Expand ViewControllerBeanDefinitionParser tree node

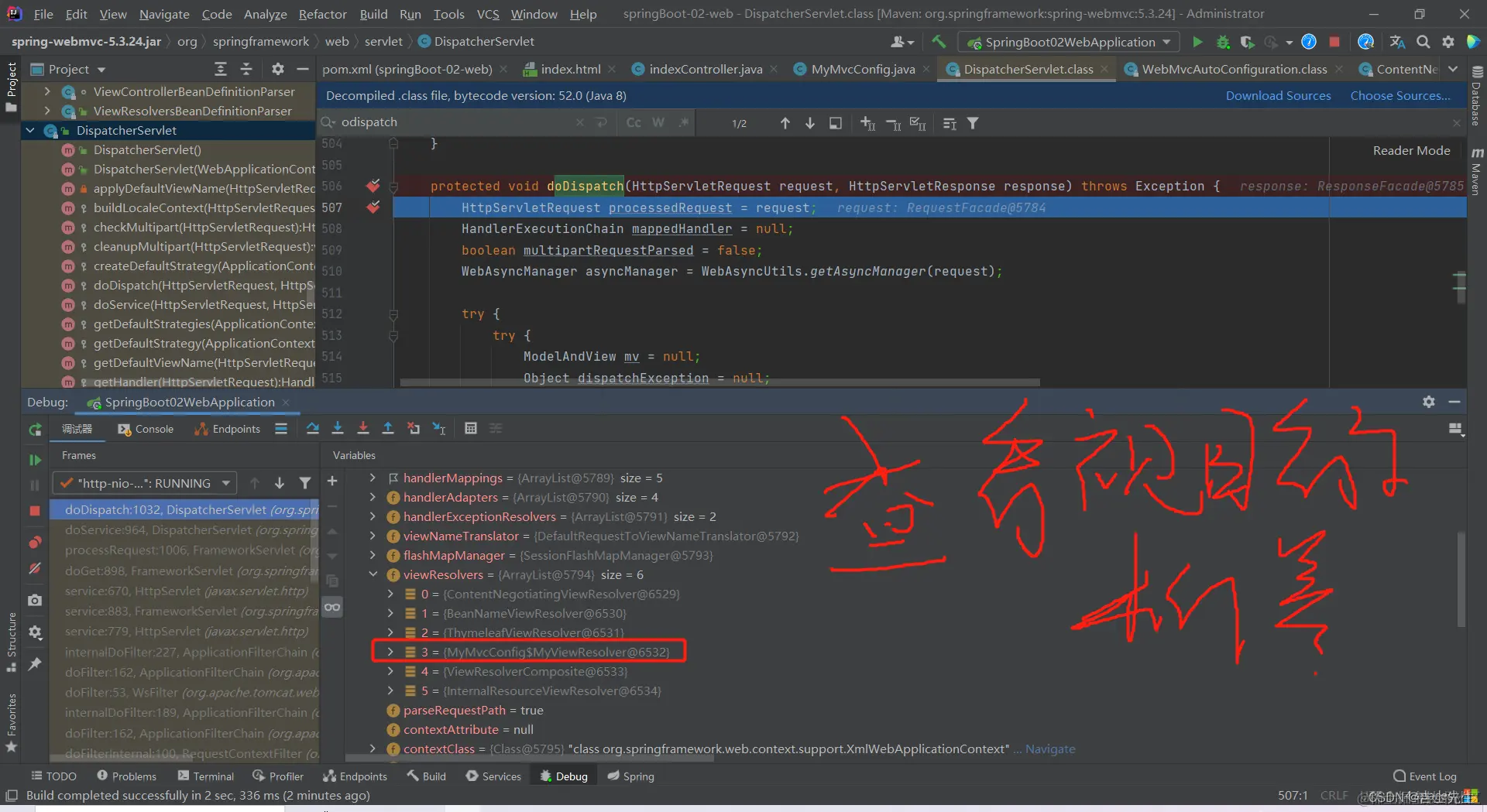[47, 91]
